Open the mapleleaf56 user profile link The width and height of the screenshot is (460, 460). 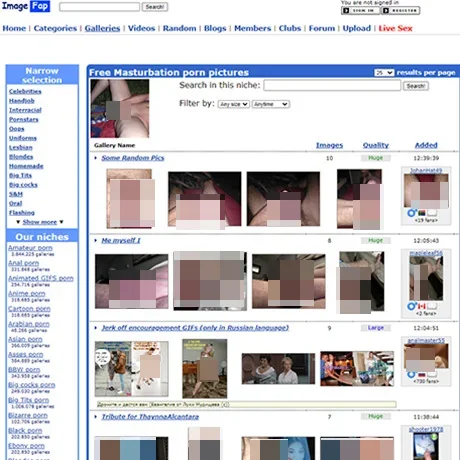[426, 253]
